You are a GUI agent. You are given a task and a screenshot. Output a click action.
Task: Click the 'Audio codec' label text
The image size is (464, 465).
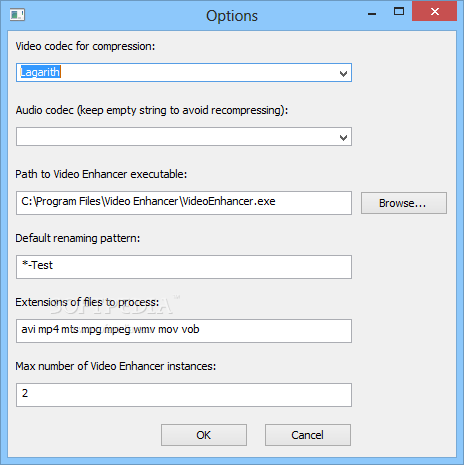(152, 110)
